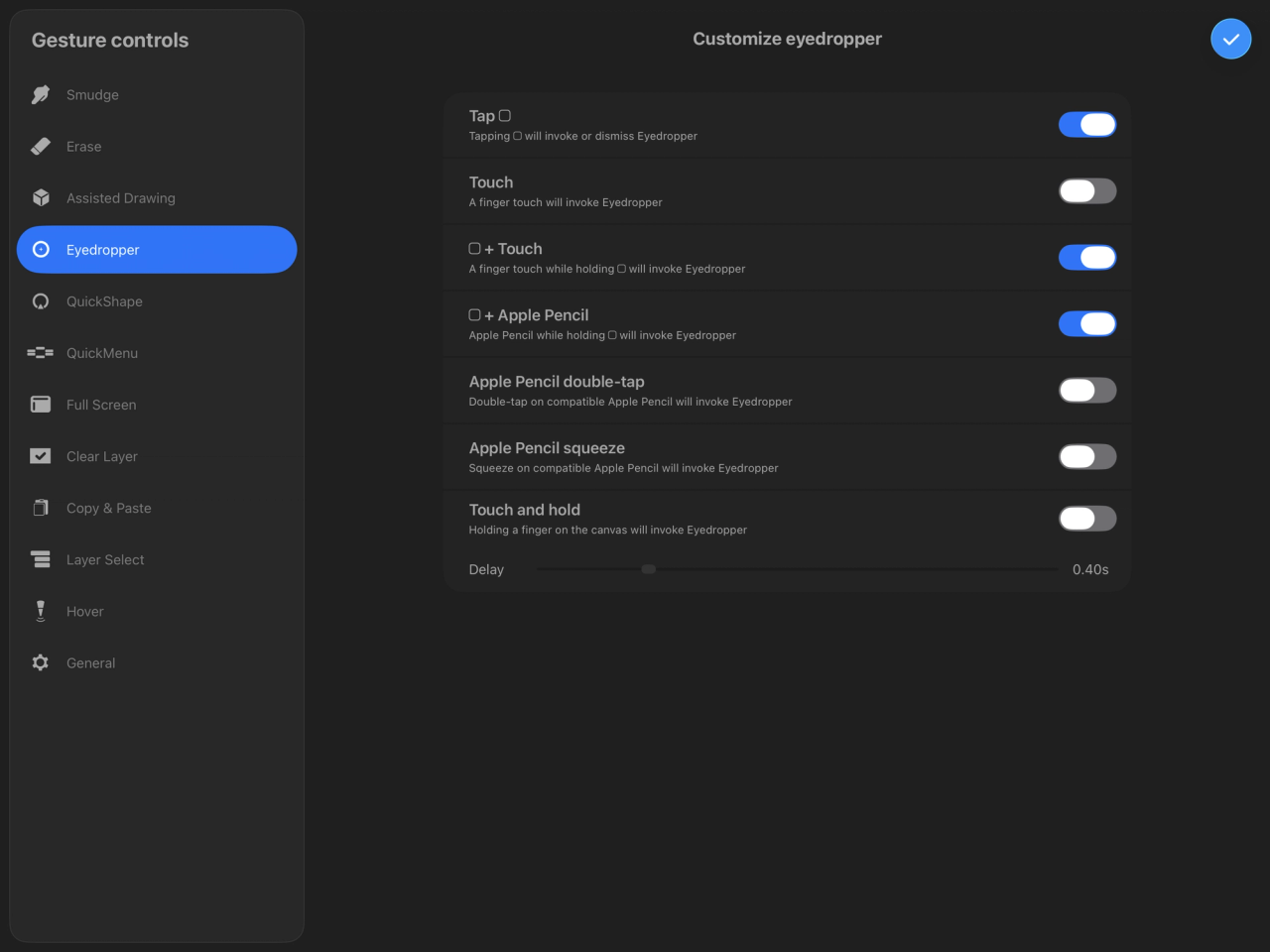Select Clear Layer in the sidebar
The image size is (1270, 952).
[x=157, y=456]
